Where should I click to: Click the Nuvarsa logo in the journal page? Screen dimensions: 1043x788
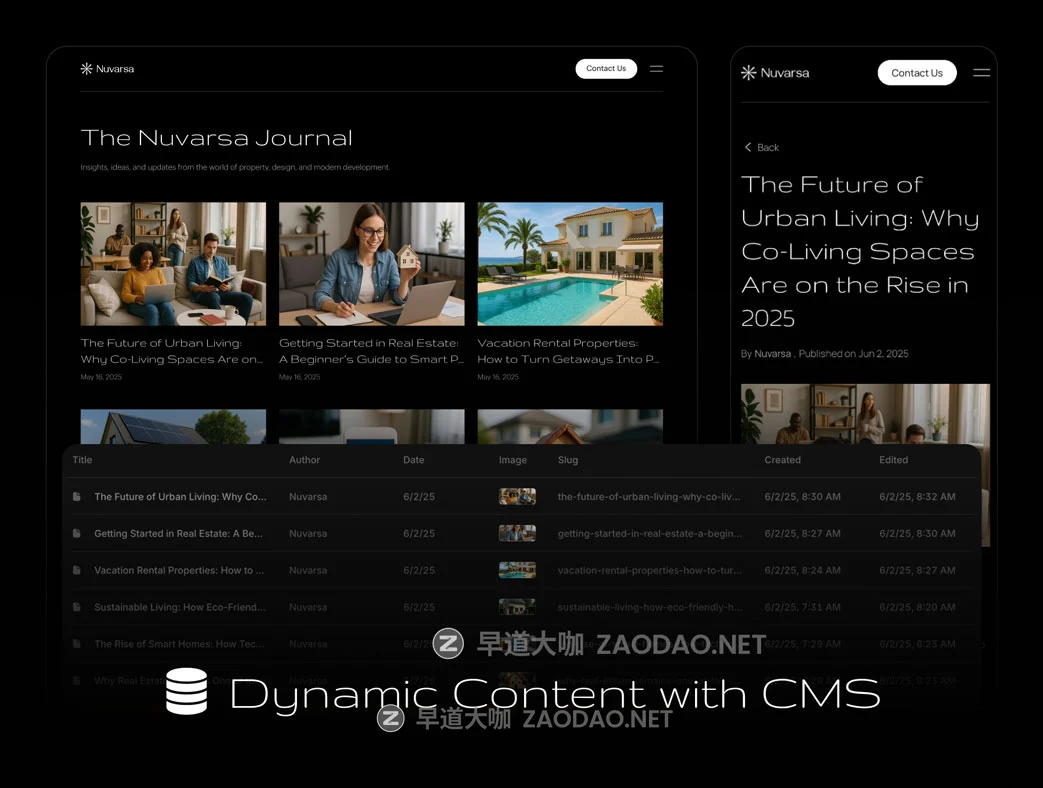click(107, 68)
